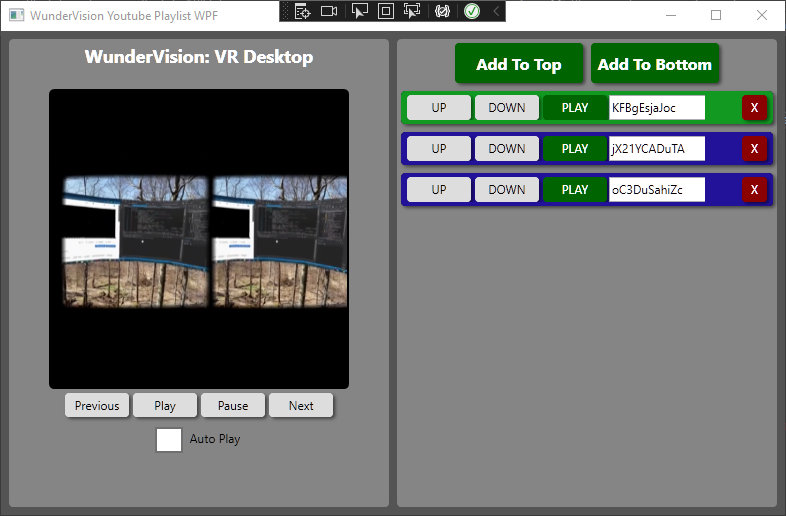The width and height of the screenshot is (786, 516).
Task: Click Track Focused Element icon
Action: (x=412, y=11)
